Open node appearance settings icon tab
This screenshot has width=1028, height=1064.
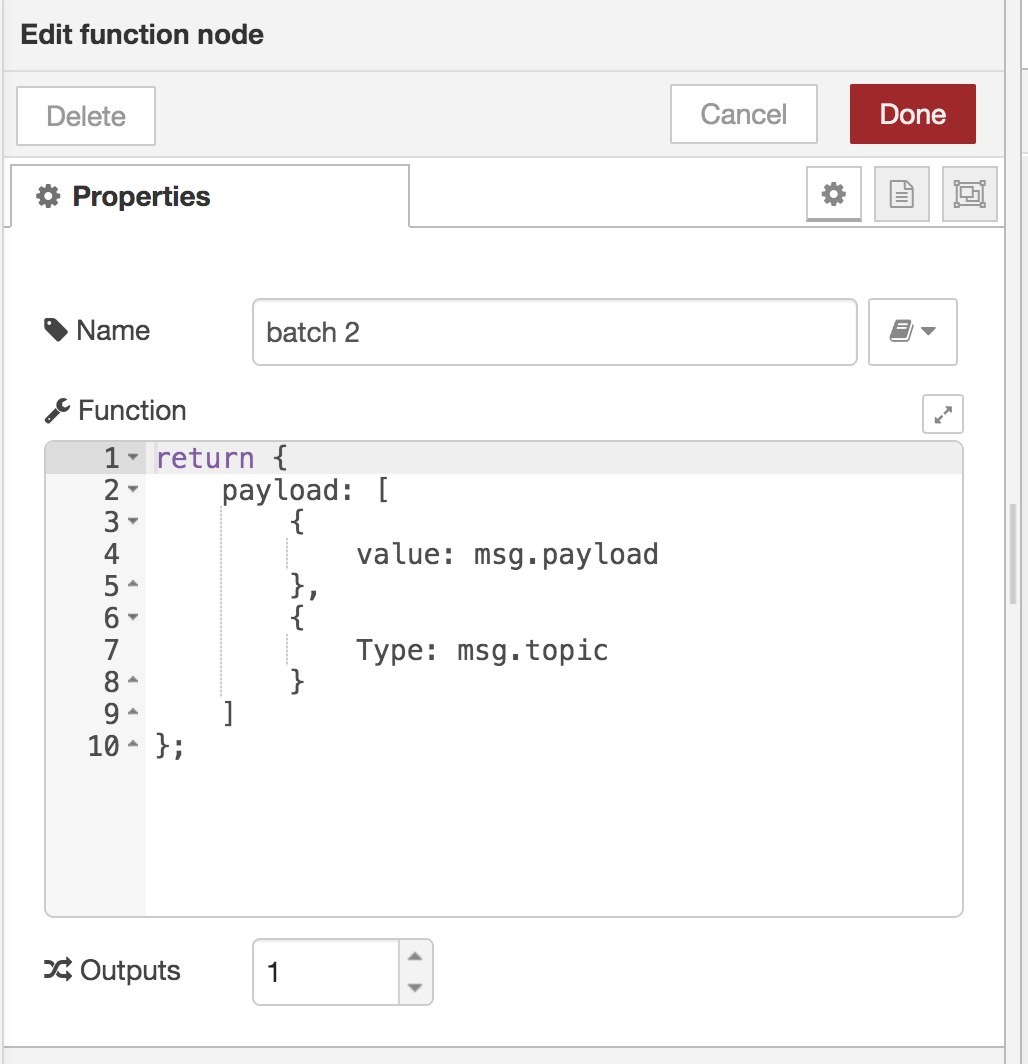(969, 194)
